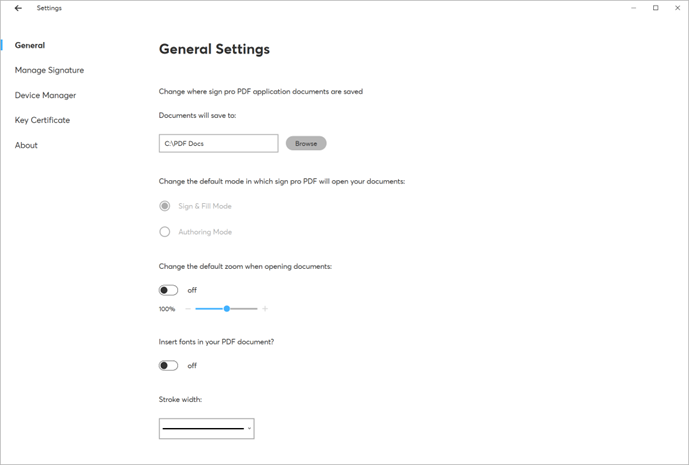Toggle the default zoom switch
The width and height of the screenshot is (689, 465).
(168, 290)
